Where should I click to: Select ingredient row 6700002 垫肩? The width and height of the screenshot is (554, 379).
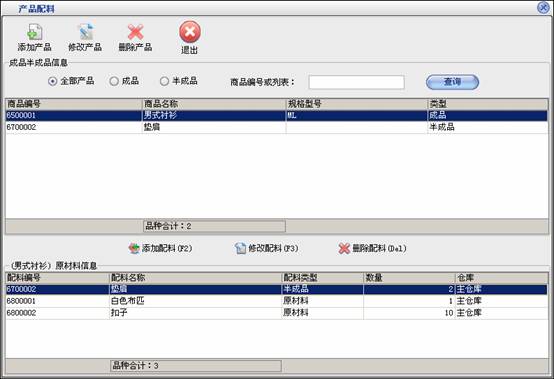pos(277,289)
